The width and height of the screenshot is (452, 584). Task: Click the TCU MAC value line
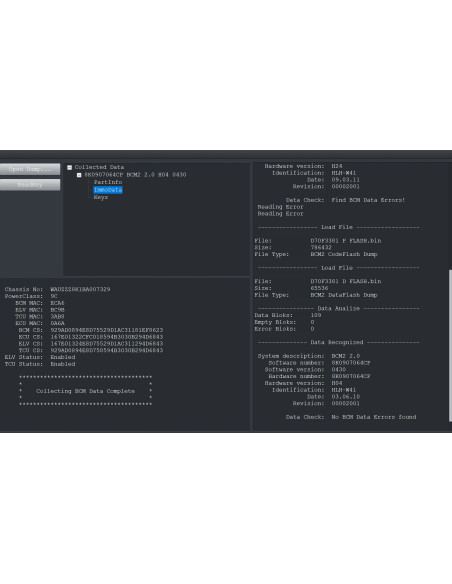click(40, 317)
